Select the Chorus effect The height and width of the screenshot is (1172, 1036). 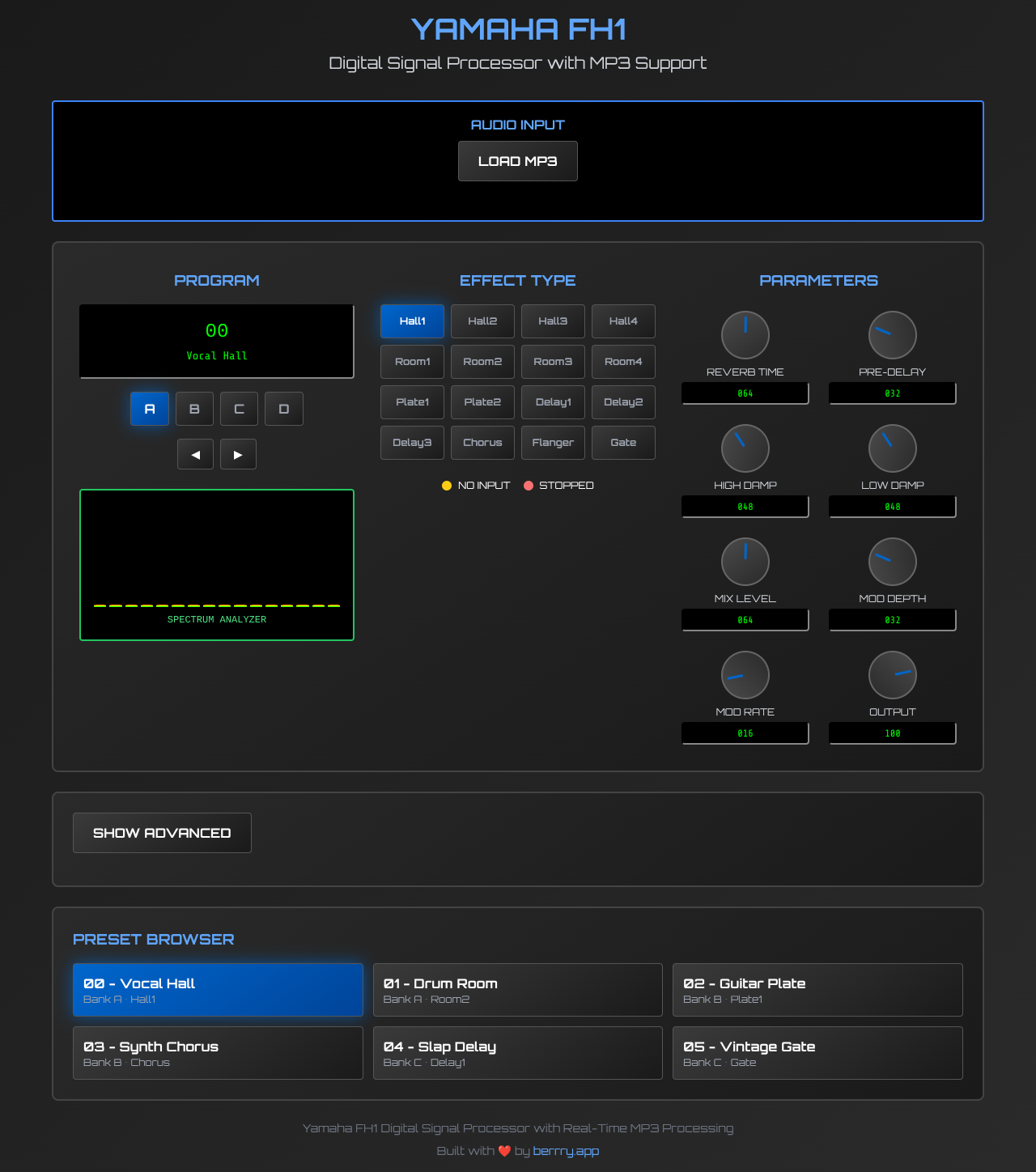click(x=482, y=442)
